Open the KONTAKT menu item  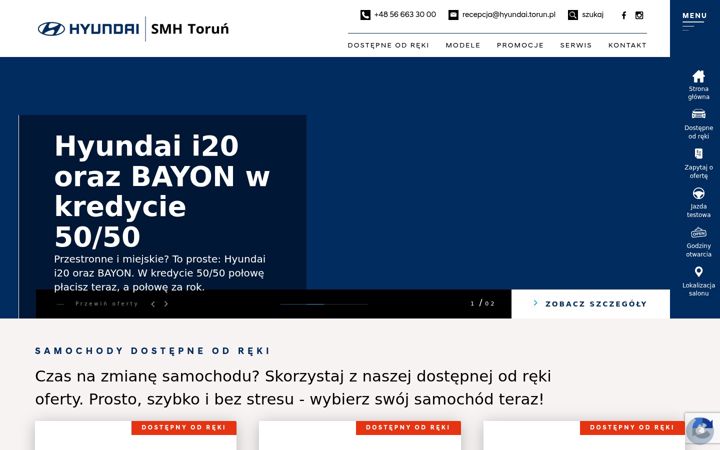(627, 45)
